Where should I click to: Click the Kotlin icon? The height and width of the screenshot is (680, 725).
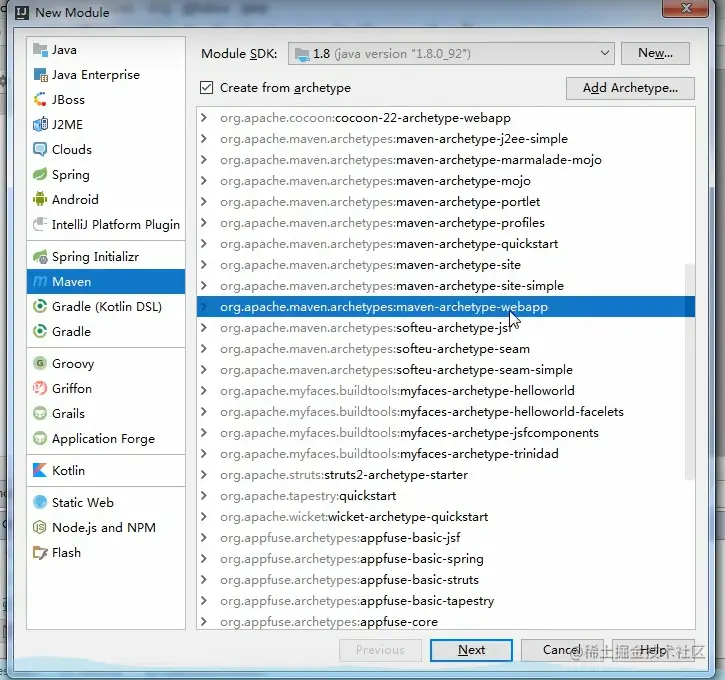point(40,470)
